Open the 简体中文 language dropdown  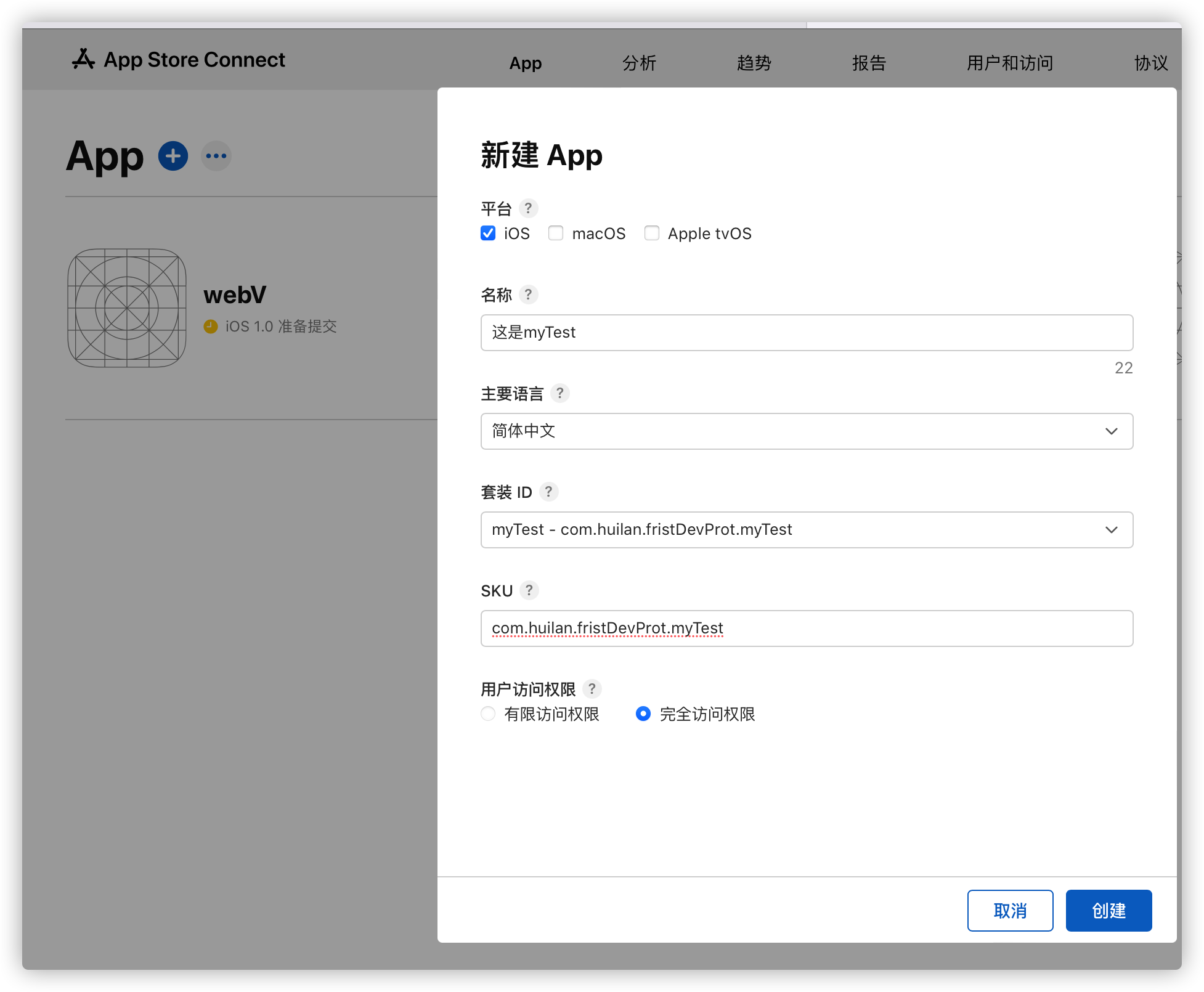coord(807,431)
